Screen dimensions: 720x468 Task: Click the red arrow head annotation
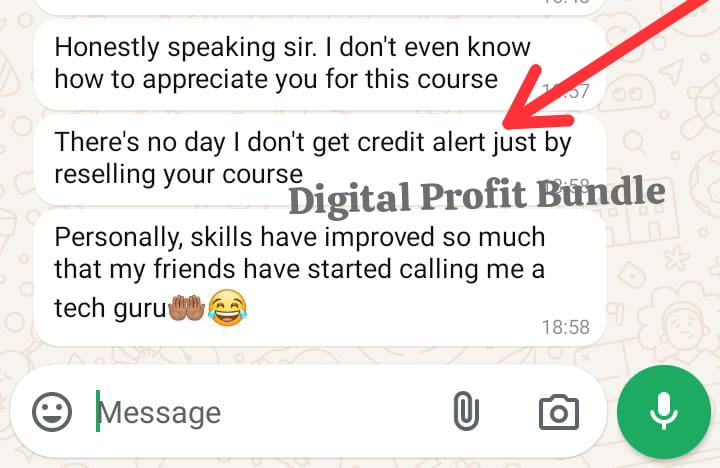533,103
